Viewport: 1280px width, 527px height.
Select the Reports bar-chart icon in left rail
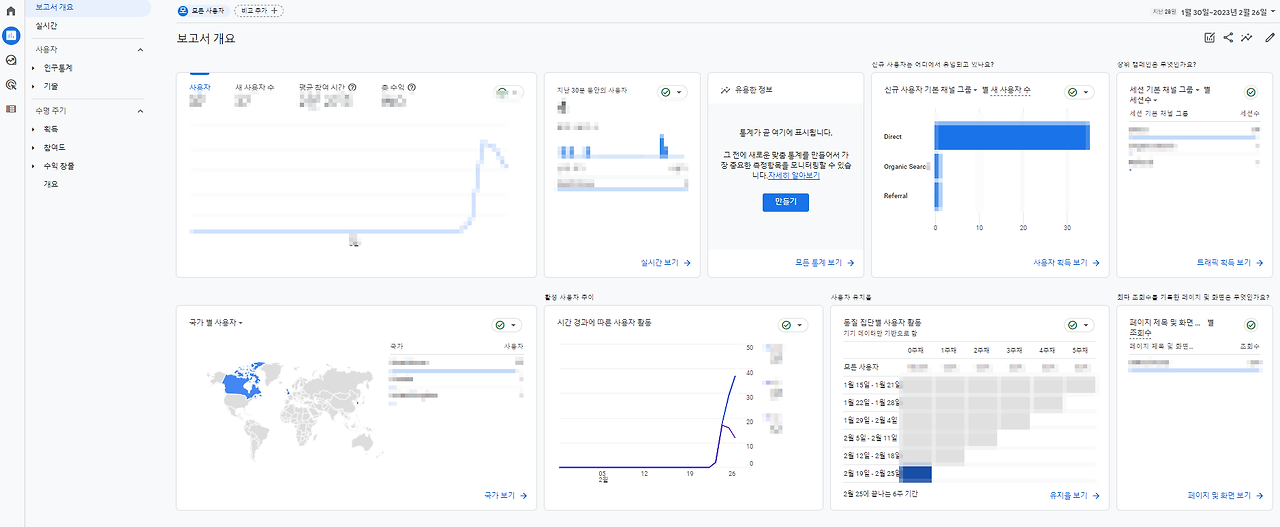coord(11,35)
